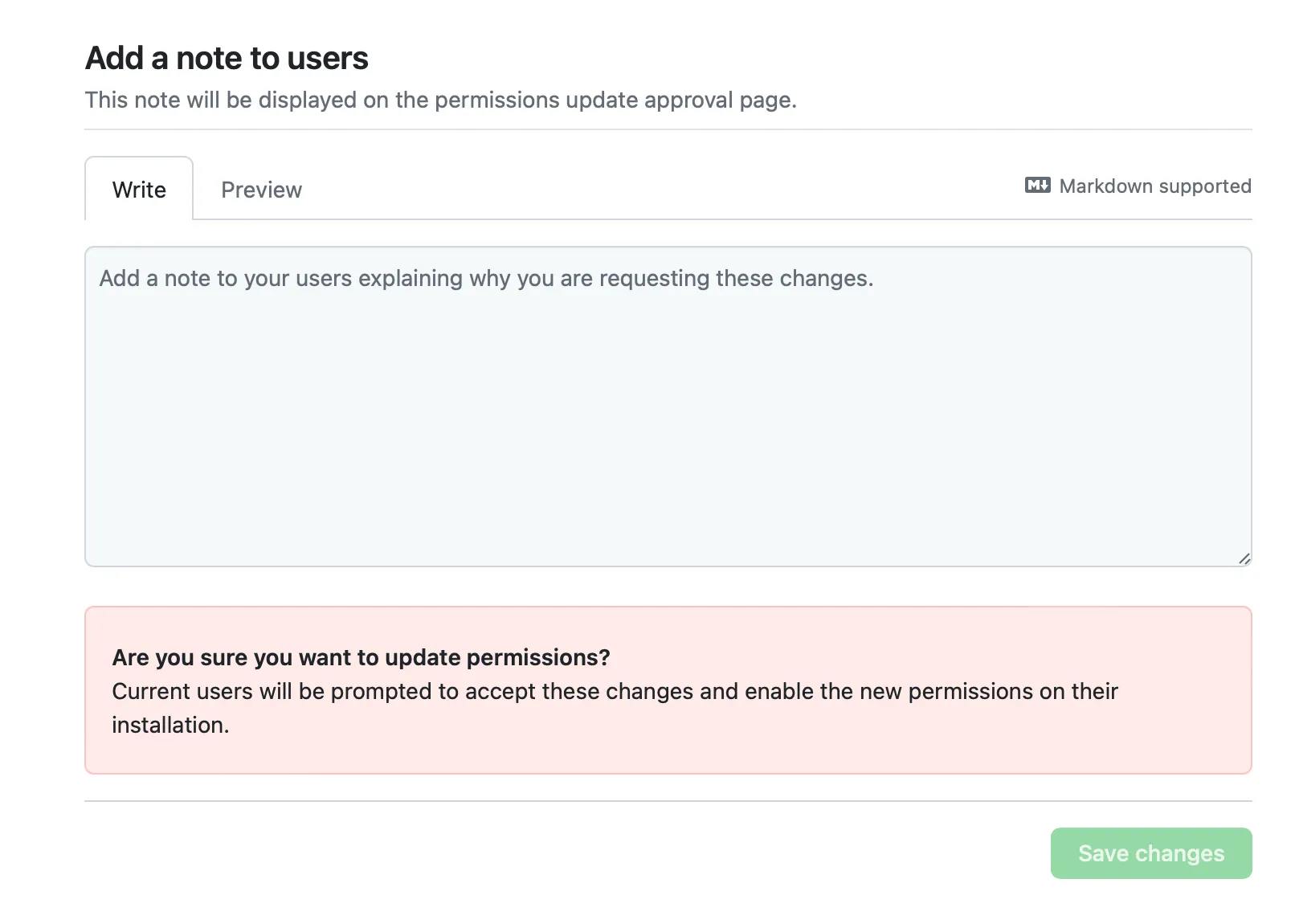Click inside the pink alert banner text
1295x924 pixels.
615,691
